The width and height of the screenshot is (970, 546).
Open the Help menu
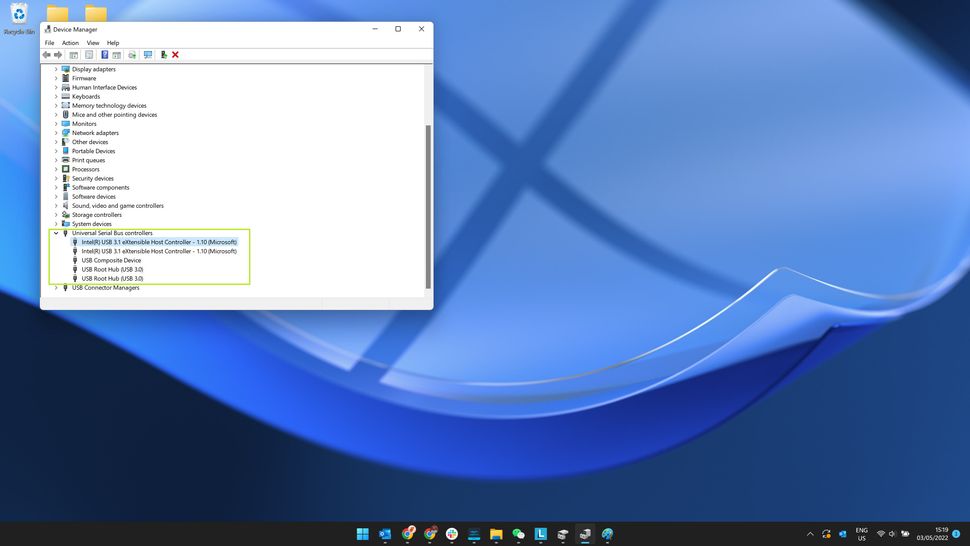point(113,43)
